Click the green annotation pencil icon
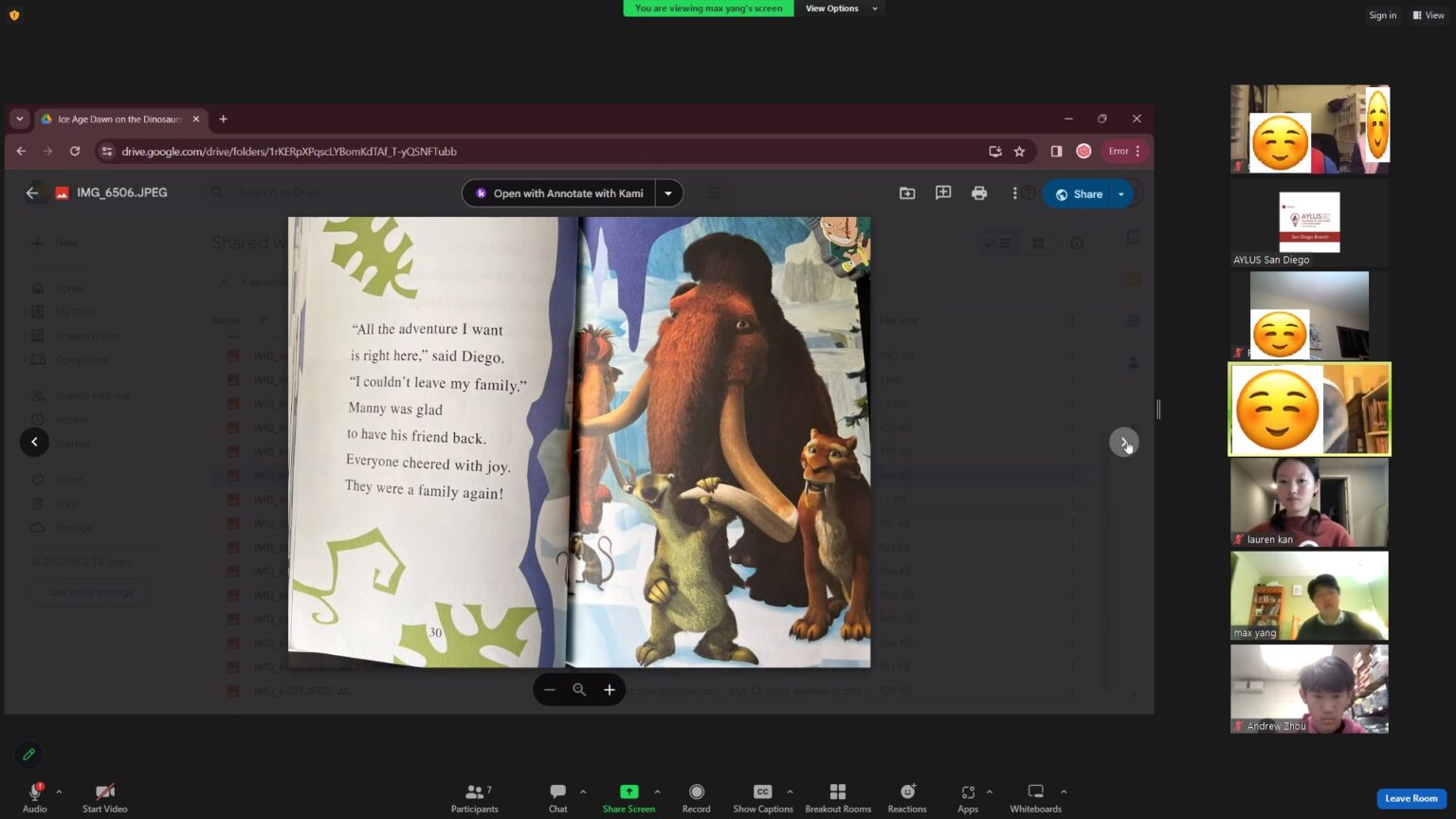This screenshot has width=1456, height=819. 28,755
